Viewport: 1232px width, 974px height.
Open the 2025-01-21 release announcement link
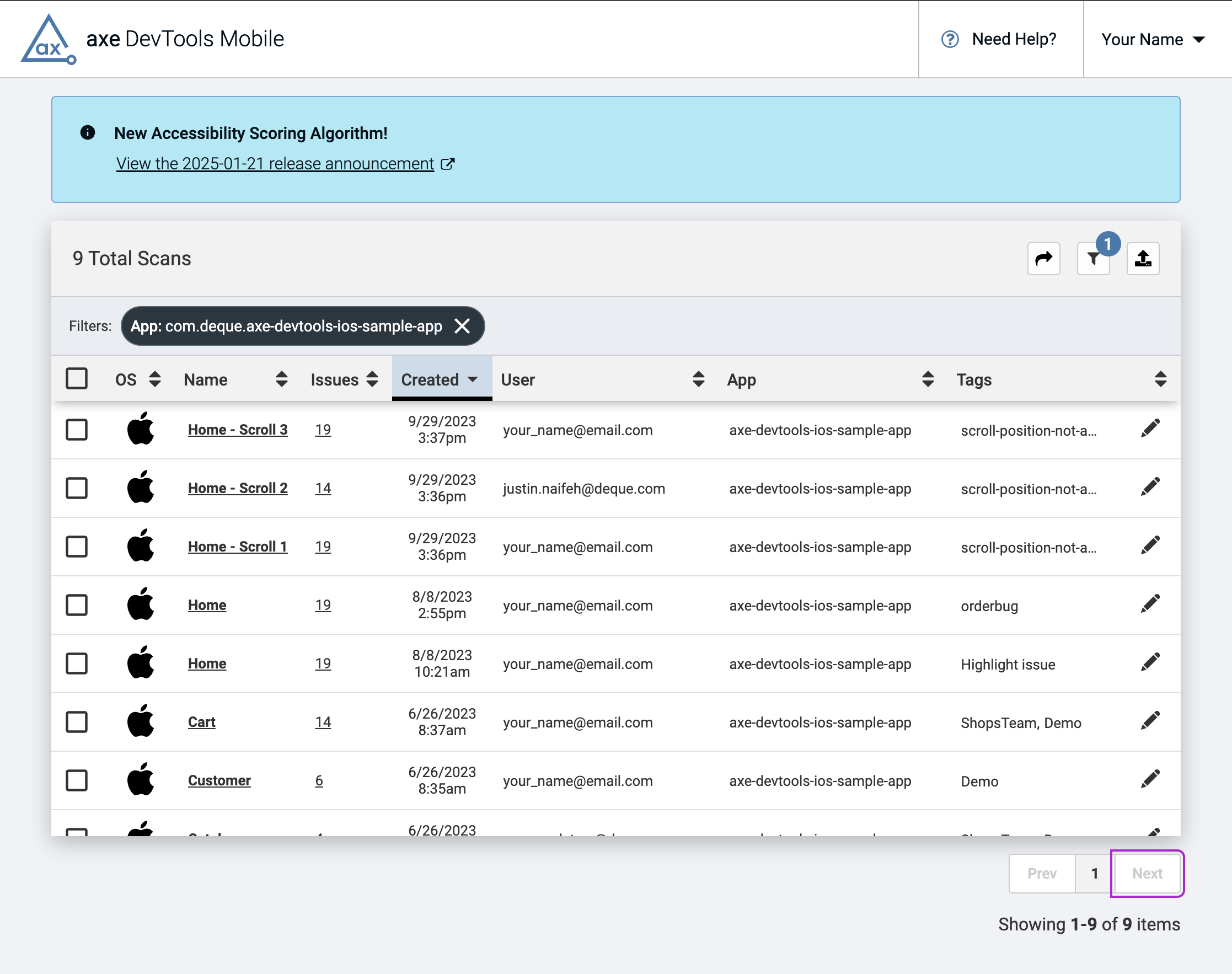click(274, 164)
